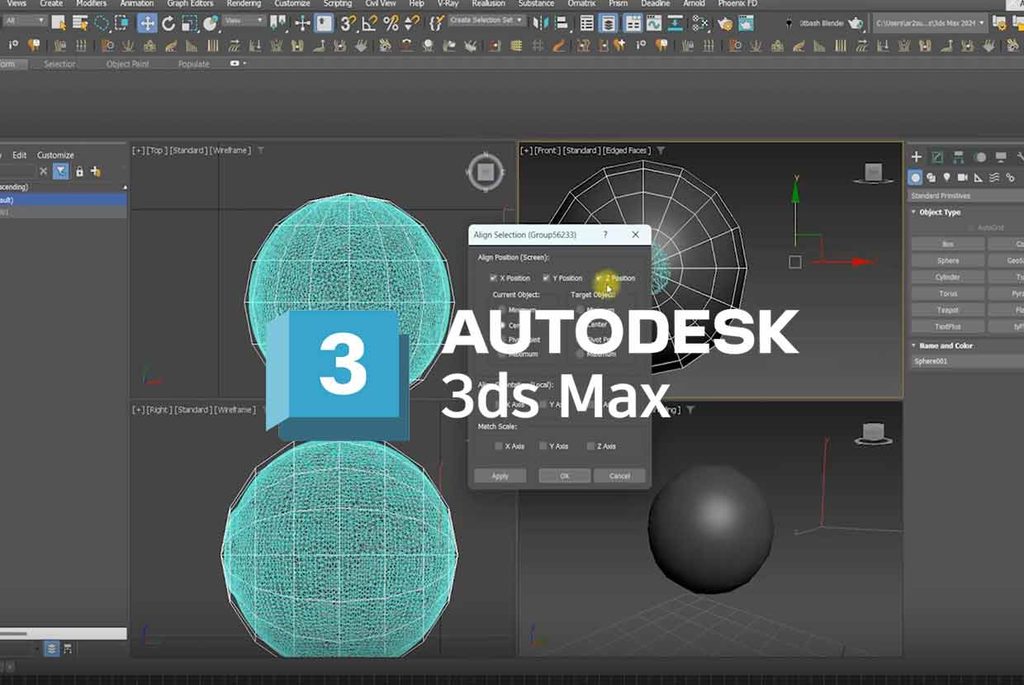Select the Lights category icon
Image resolution: width=1024 pixels, height=685 pixels.
click(x=946, y=178)
